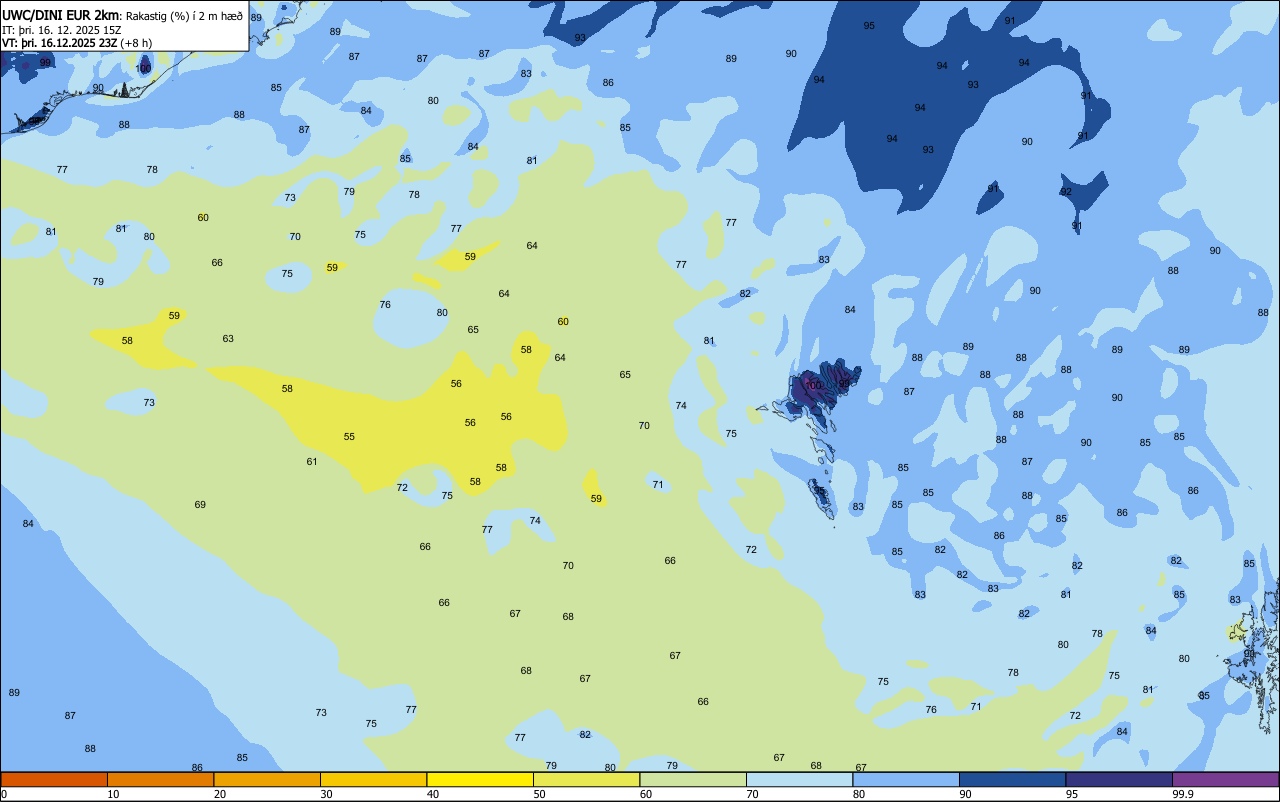Click the '99' humidity value on the map

(45, 63)
